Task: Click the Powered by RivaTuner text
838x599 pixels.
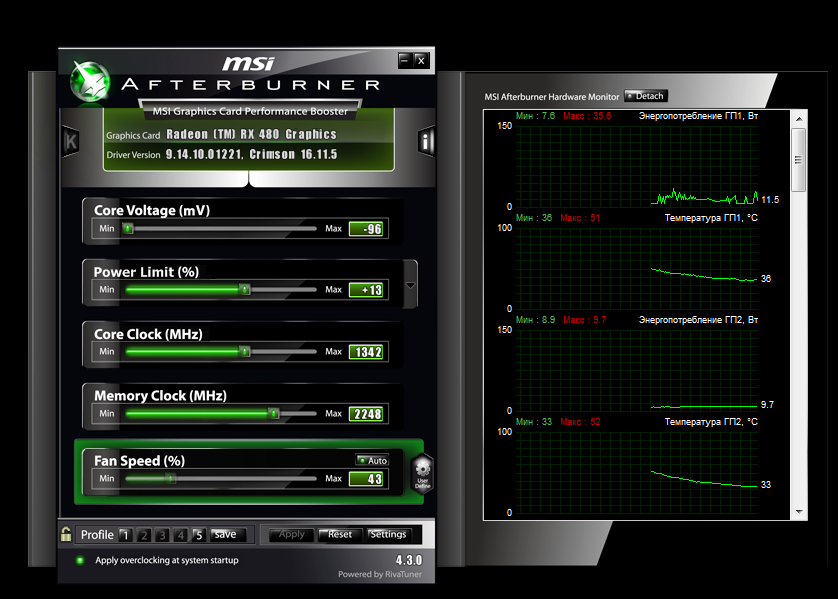Action: 379,574
